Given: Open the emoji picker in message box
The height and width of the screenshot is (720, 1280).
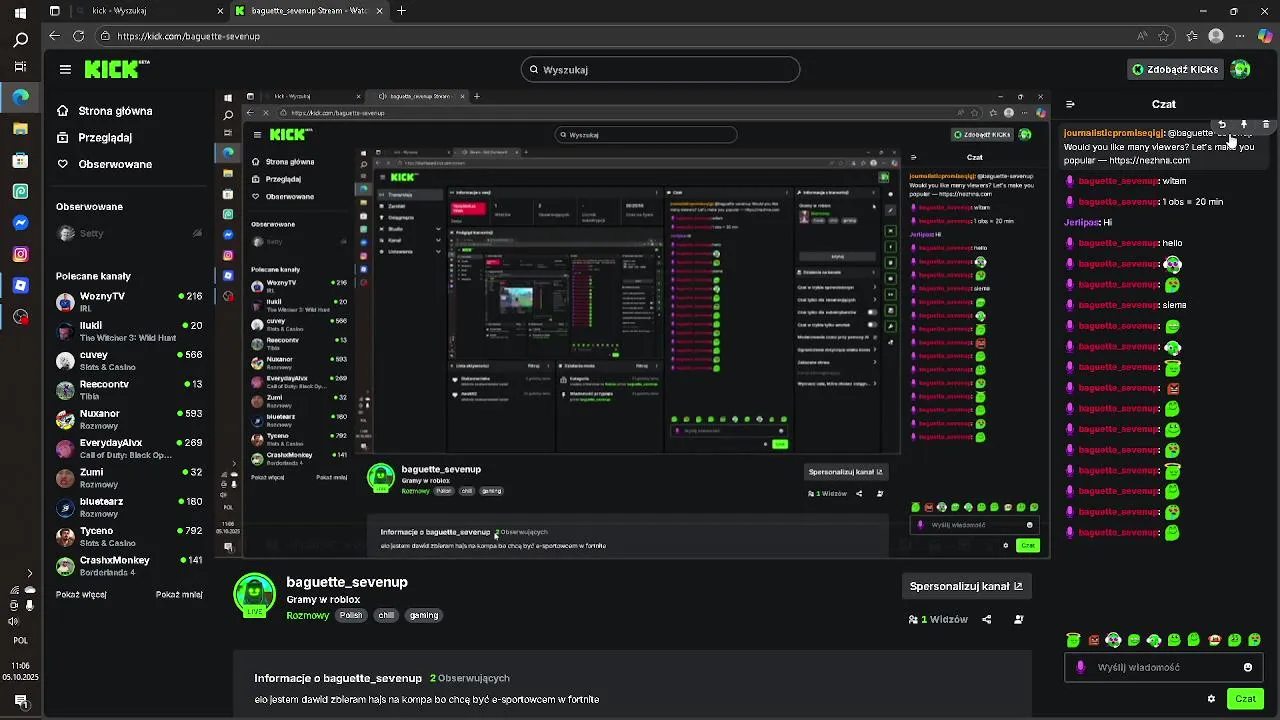Looking at the screenshot, I should click(1248, 667).
